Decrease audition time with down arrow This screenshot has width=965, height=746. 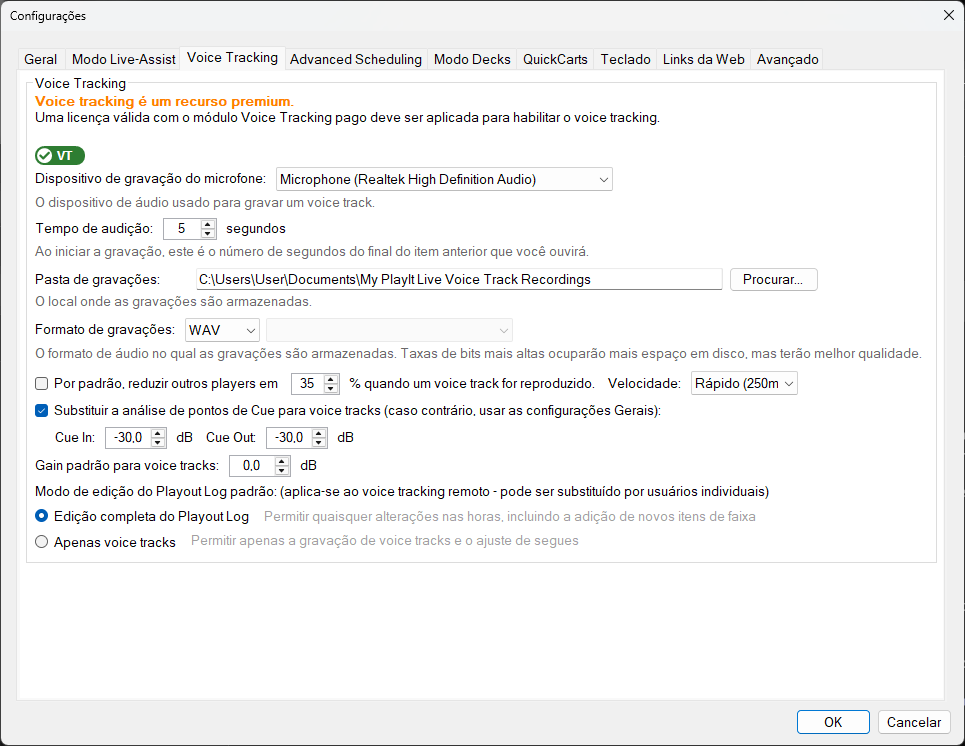click(x=208, y=234)
